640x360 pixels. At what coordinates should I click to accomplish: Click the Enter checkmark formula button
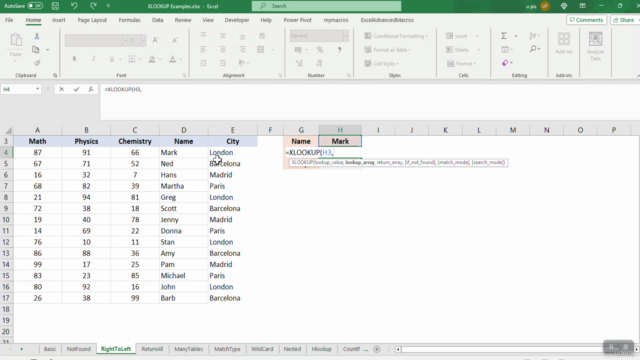(76, 89)
